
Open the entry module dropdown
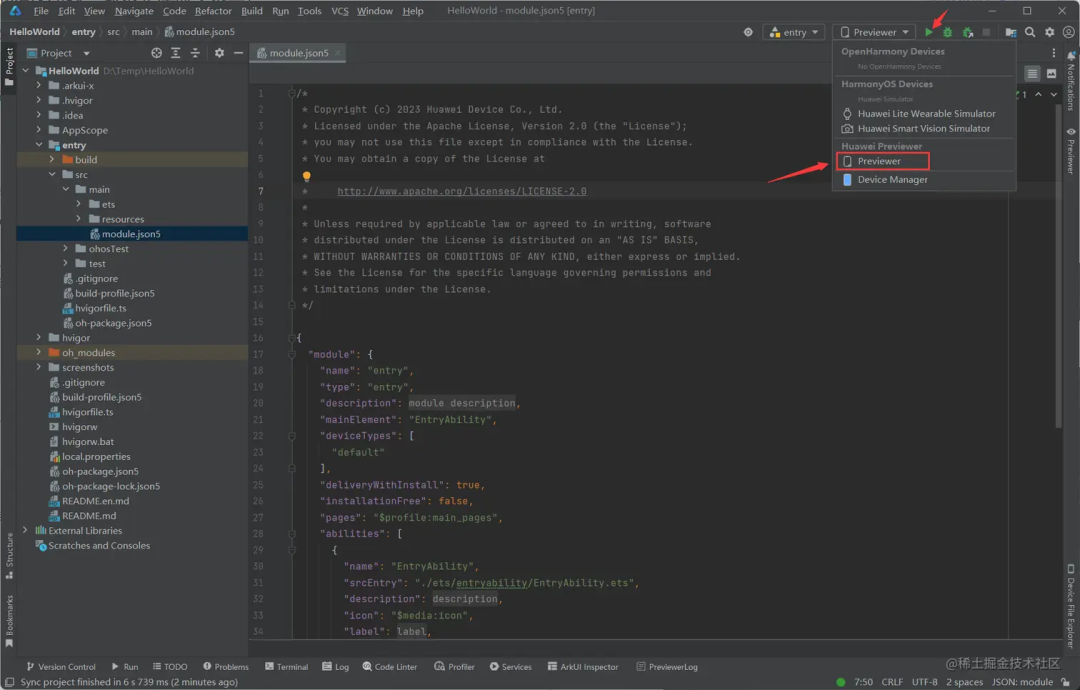(793, 32)
